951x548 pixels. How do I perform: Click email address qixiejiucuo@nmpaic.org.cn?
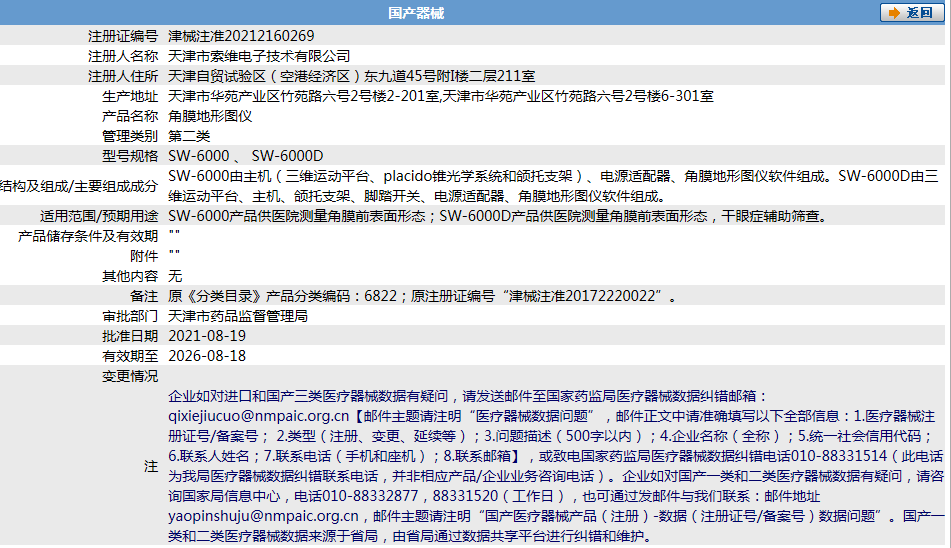pyautogui.click(x=259, y=416)
